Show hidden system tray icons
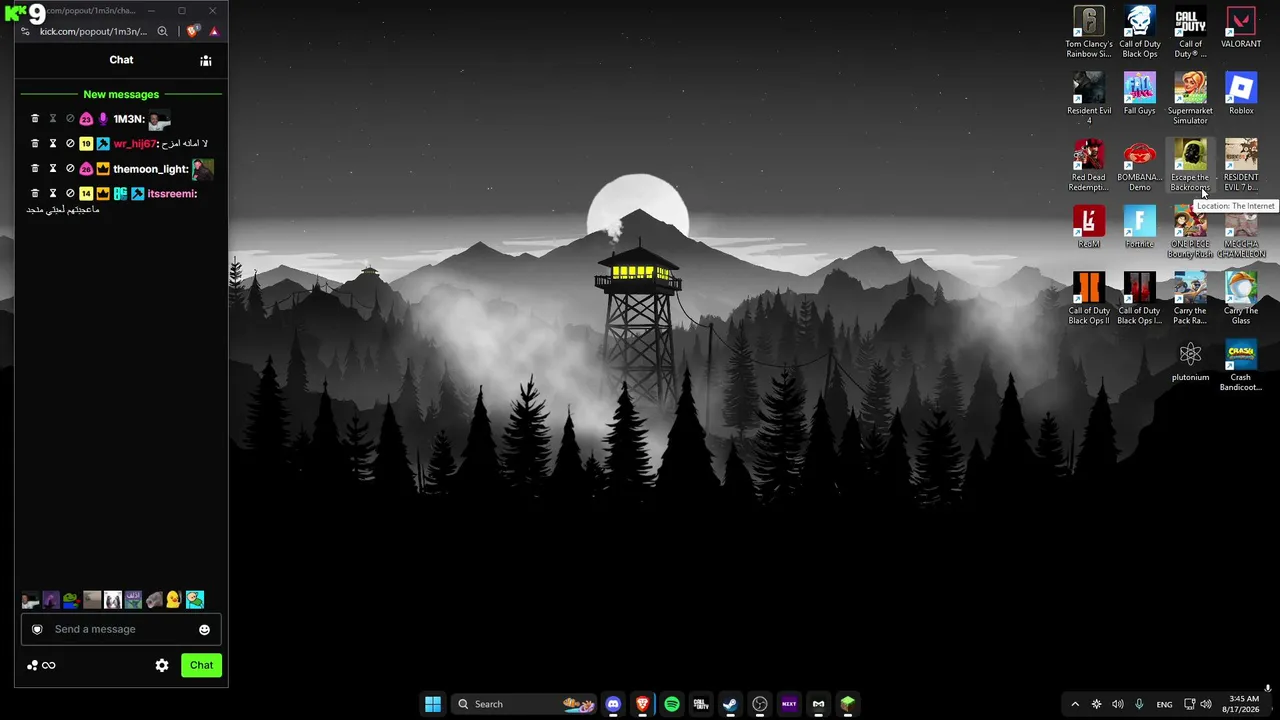Screen dimensions: 1280x720 1075,704
